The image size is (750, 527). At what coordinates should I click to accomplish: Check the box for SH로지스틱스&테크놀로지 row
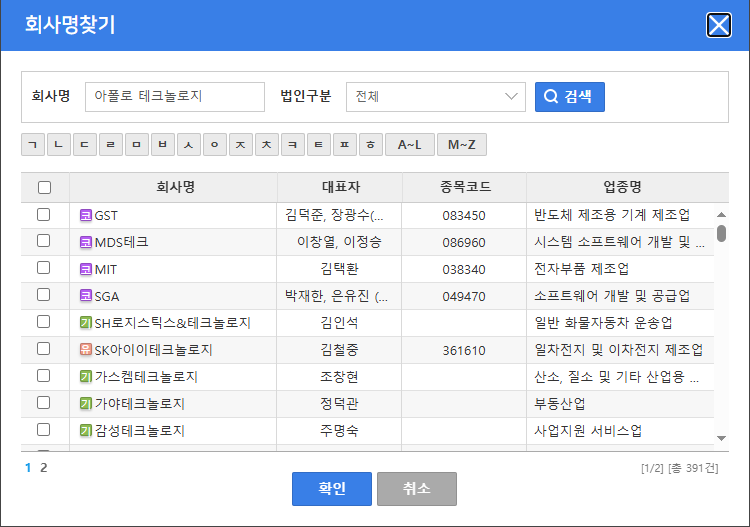[x=44, y=321]
